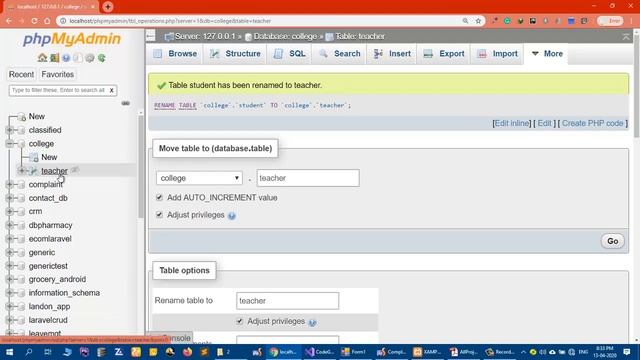Open the Export tab
The image size is (640, 360).
444,54
